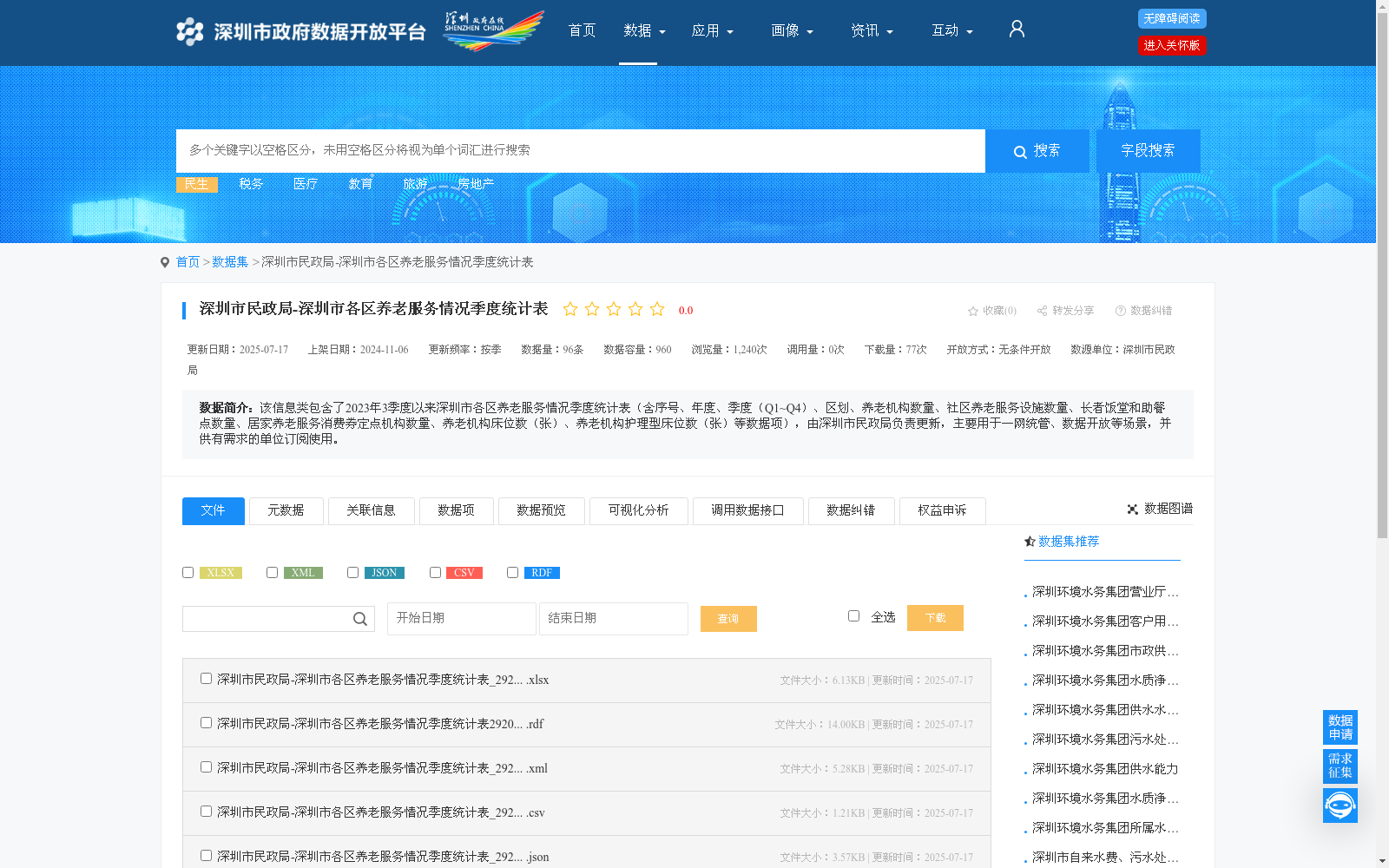Toggle JSON format checkbox

pos(352,572)
